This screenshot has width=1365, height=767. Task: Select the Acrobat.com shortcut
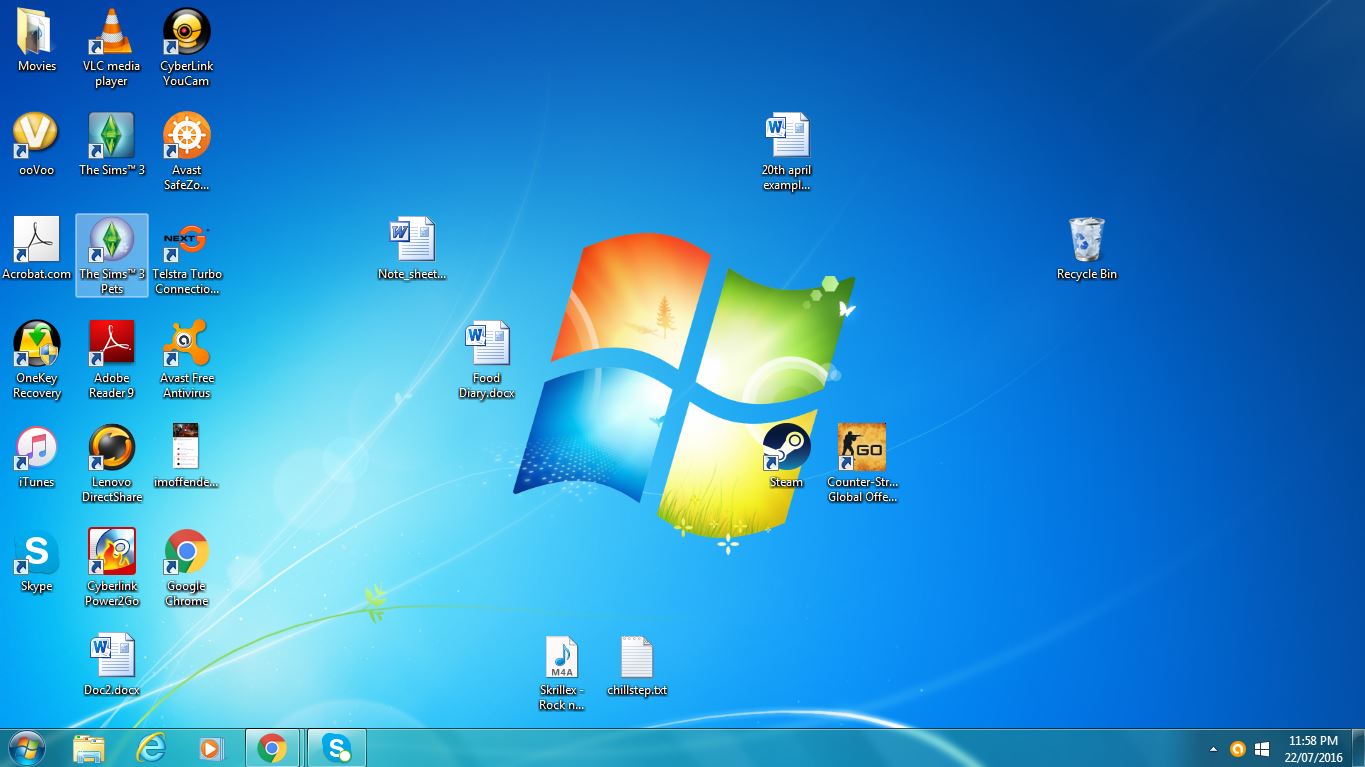coord(37,249)
